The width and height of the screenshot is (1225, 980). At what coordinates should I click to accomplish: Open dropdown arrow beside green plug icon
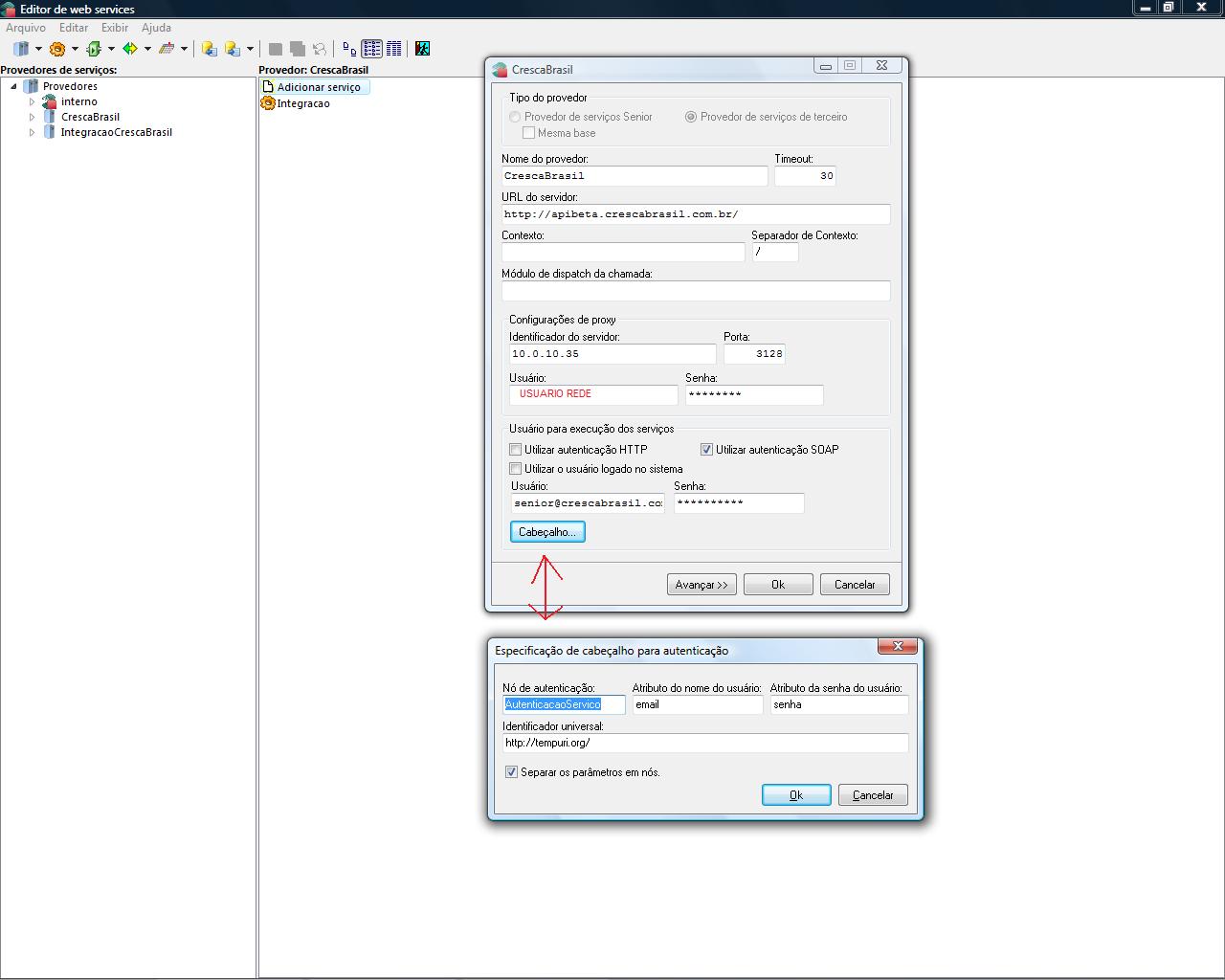click(111, 49)
